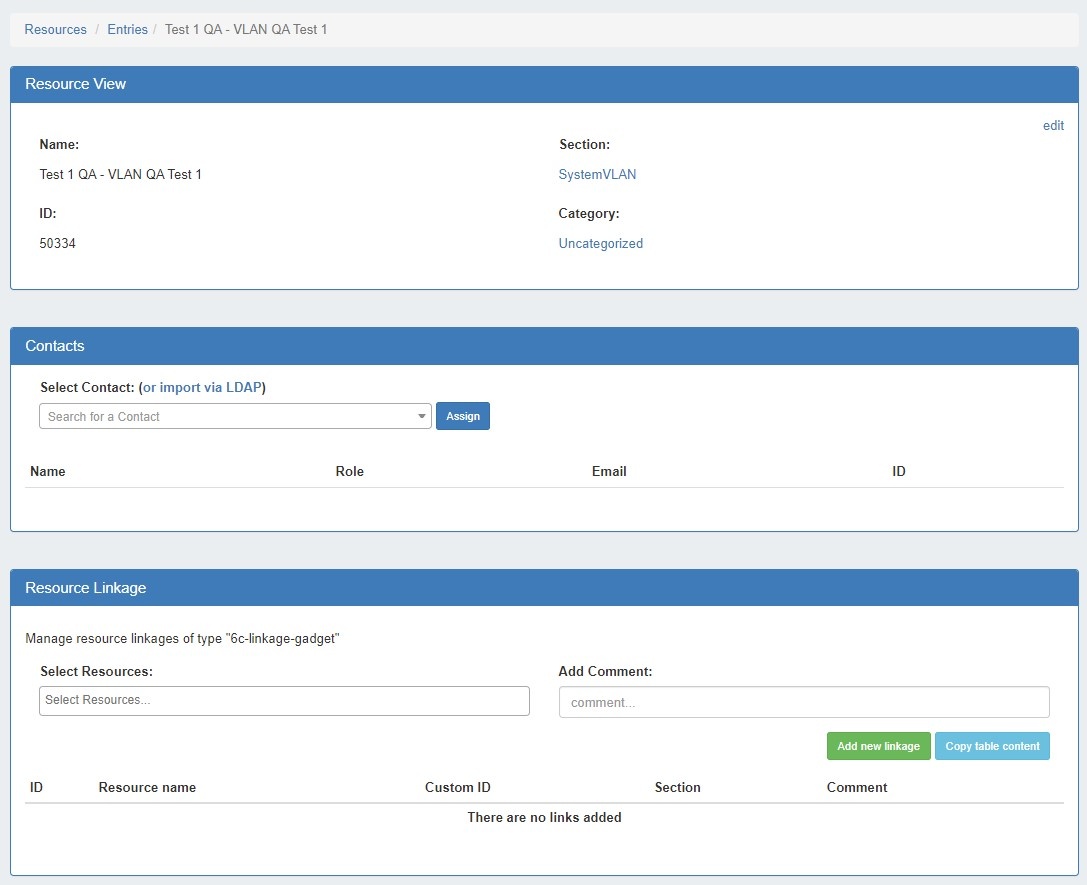Click the Section column header in linkage table
1087x885 pixels.
tap(677, 788)
